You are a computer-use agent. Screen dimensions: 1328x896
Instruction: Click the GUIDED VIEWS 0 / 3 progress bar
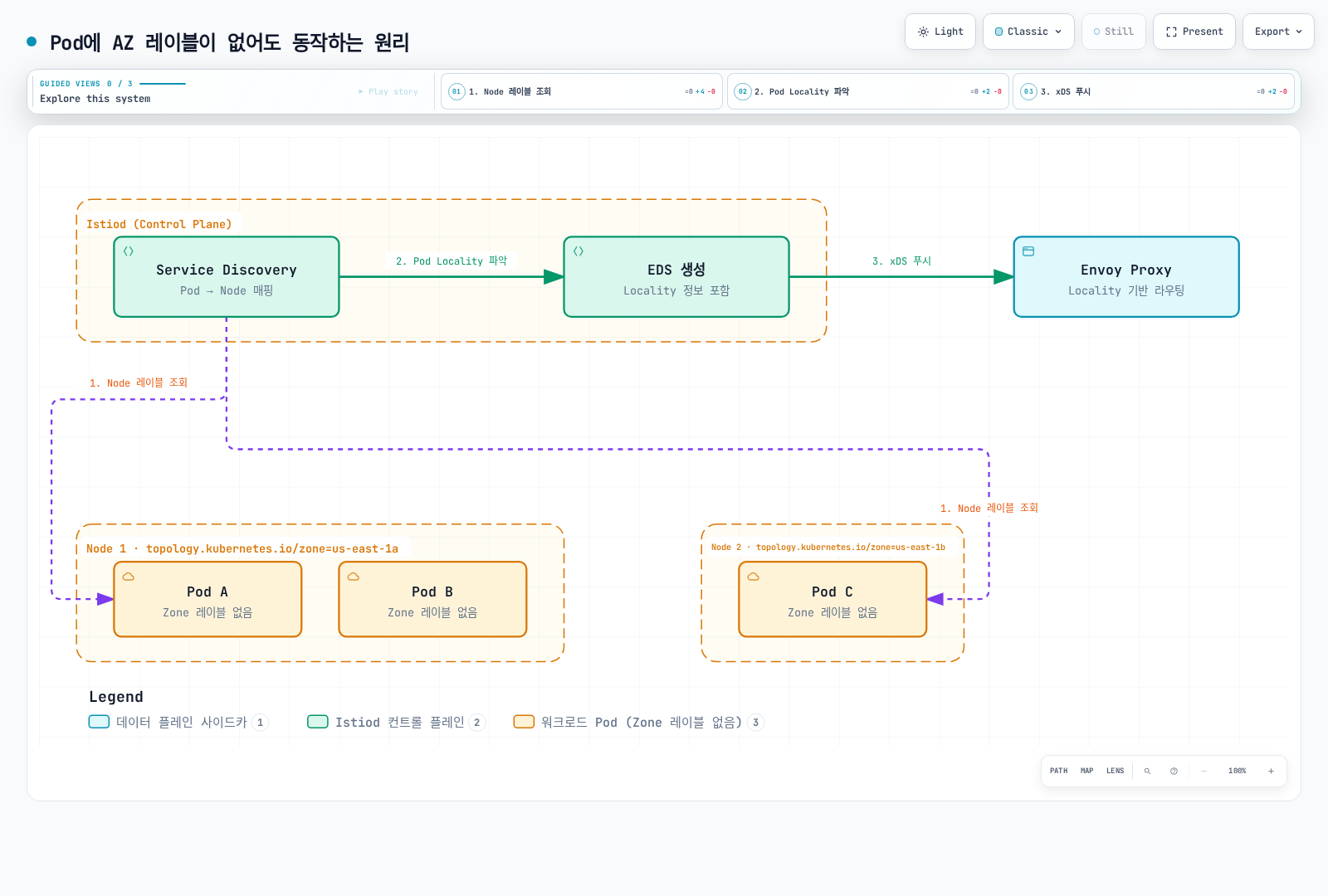(x=163, y=84)
